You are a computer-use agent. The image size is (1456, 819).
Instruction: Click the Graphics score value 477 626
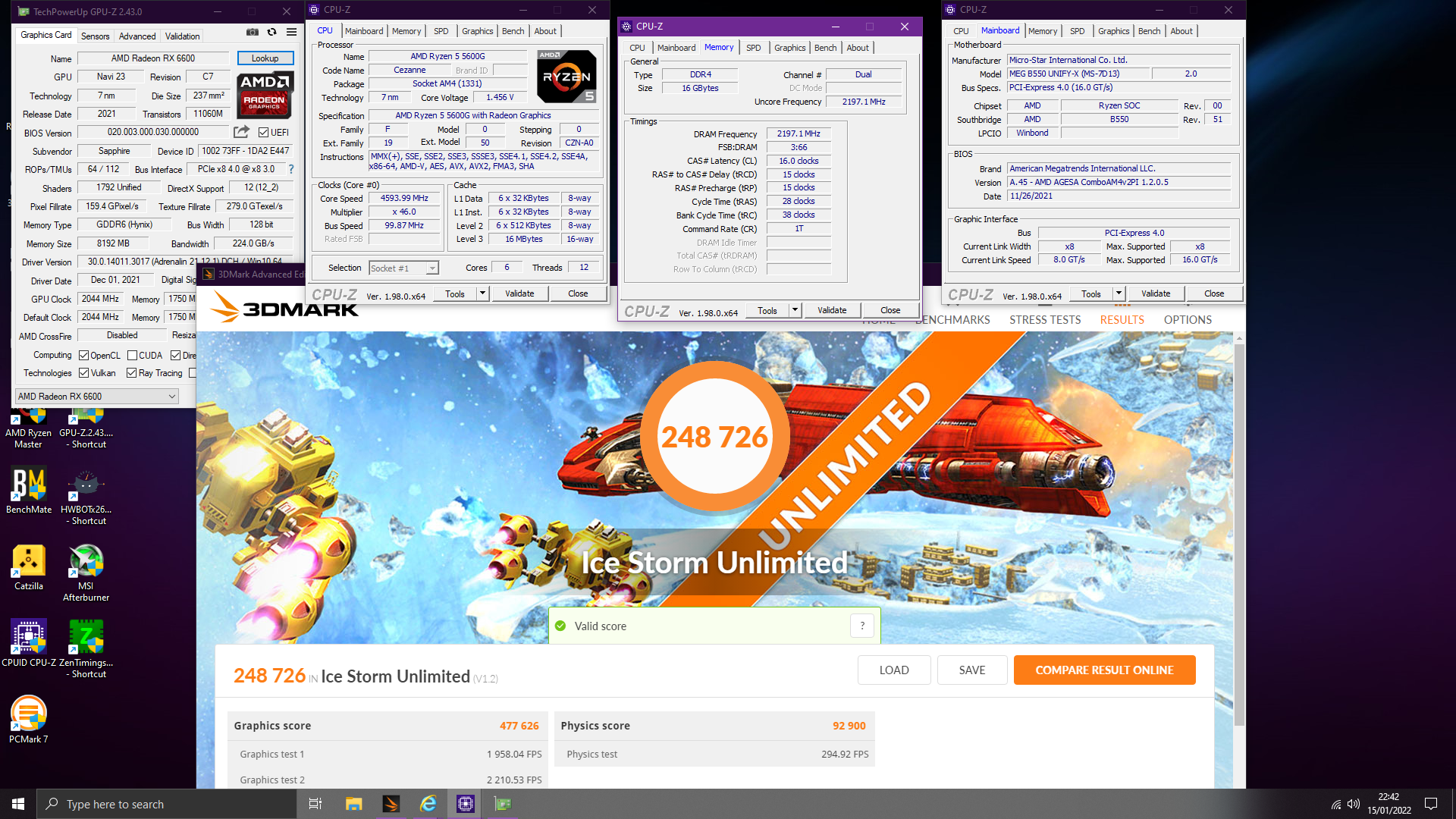[x=519, y=726]
